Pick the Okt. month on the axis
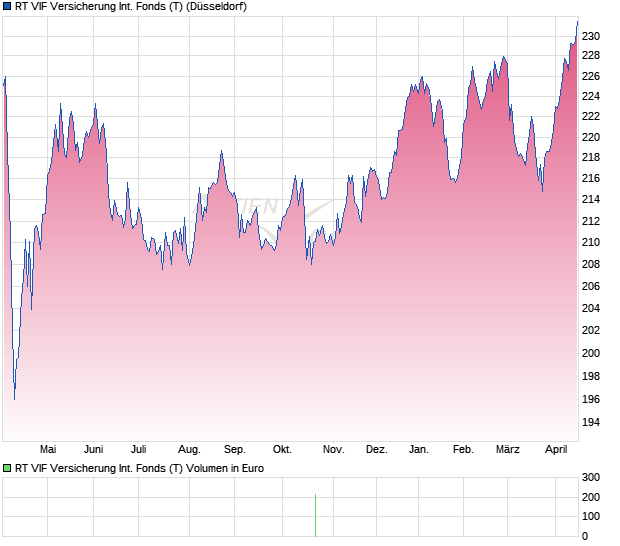This screenshot has width=620, height=546. tap(282, 450)
